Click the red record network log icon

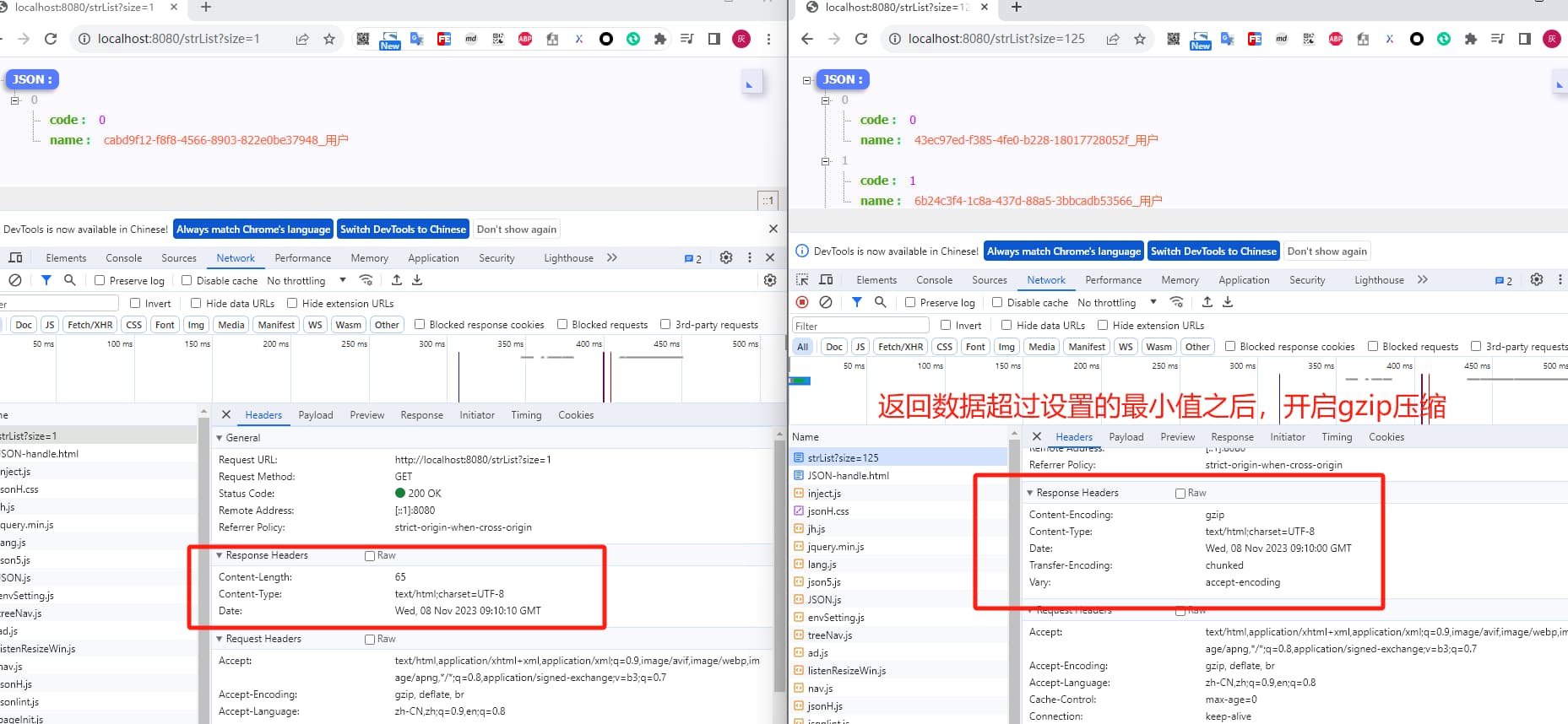point(802,302)
